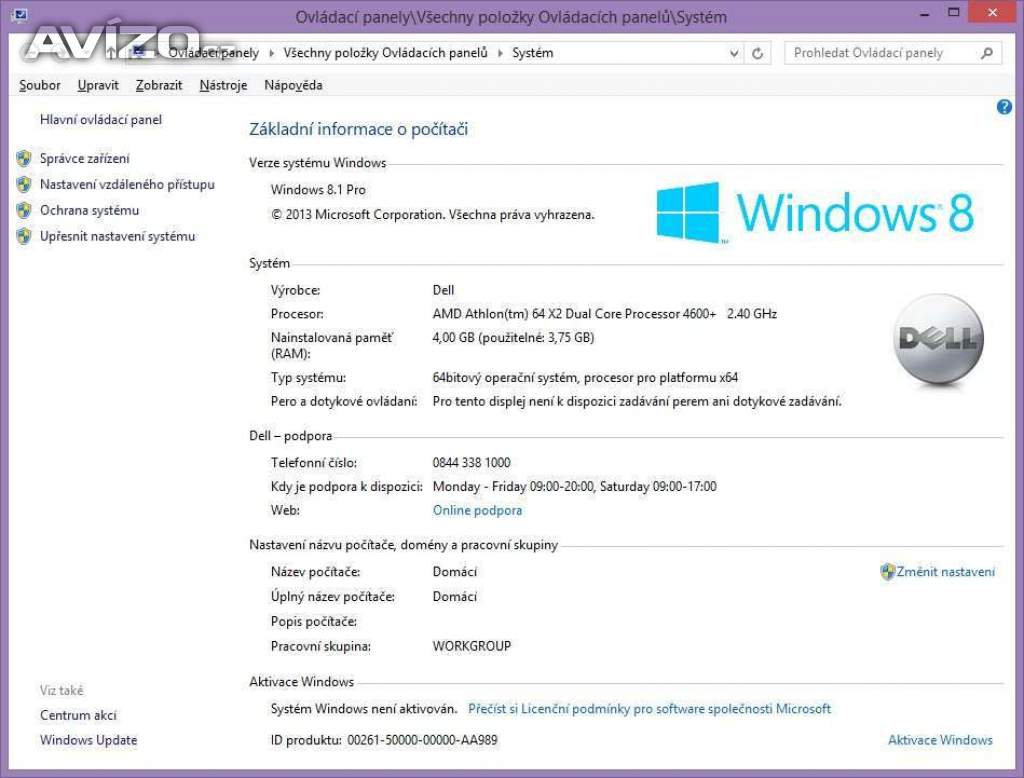This screenshot has width=1024, height=778.
Task: Click the Změnit nastavení link text
Action: coord(946,572)
